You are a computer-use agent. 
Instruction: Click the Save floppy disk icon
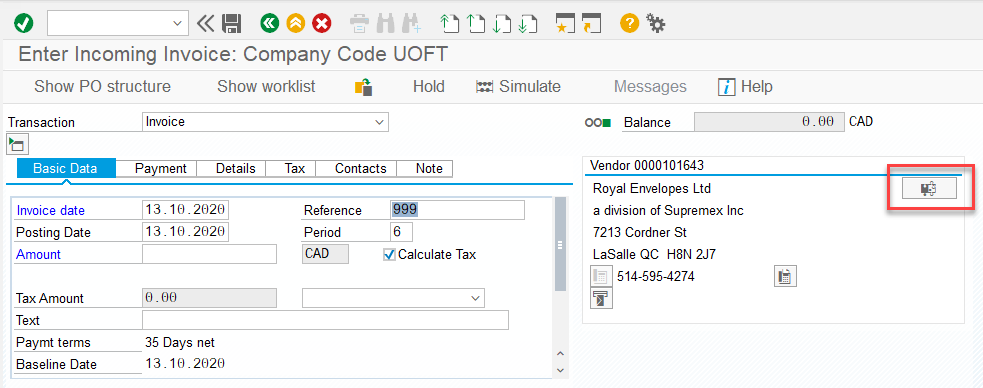coord(232,24)
